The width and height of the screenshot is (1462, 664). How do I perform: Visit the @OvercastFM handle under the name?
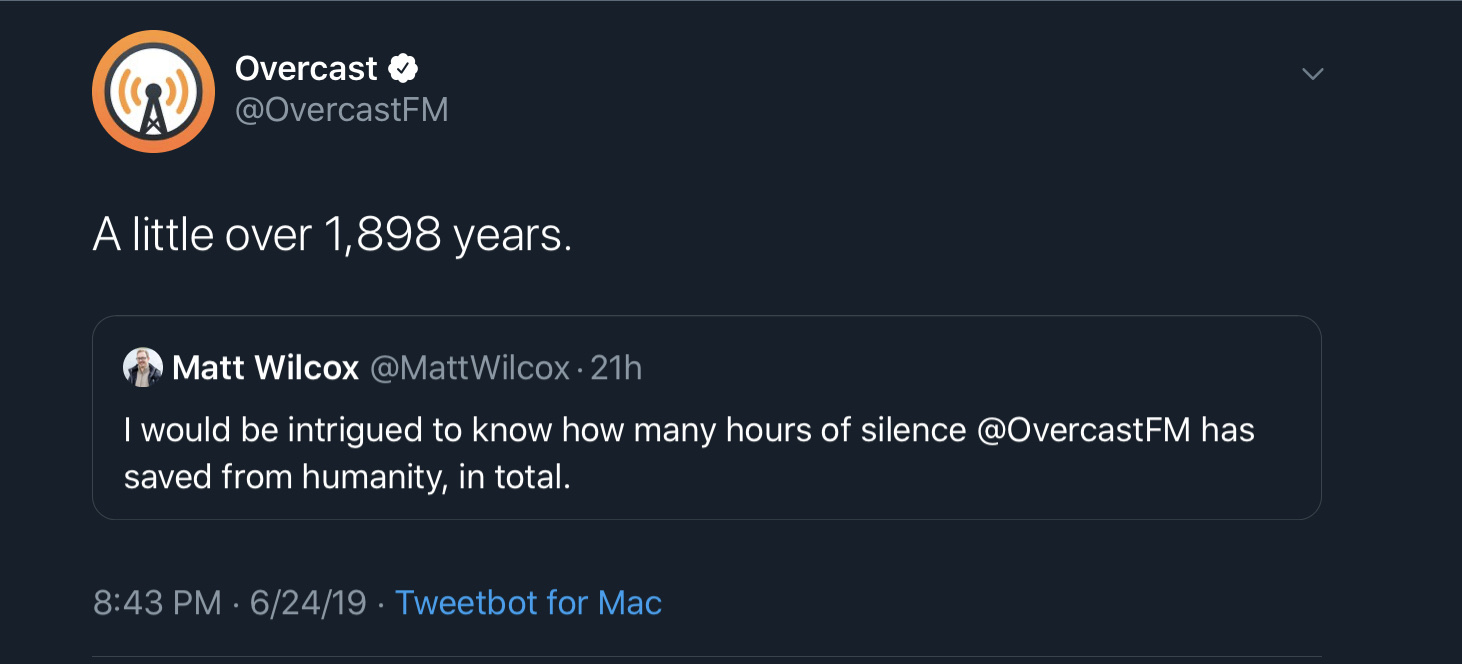pos(341,109)
